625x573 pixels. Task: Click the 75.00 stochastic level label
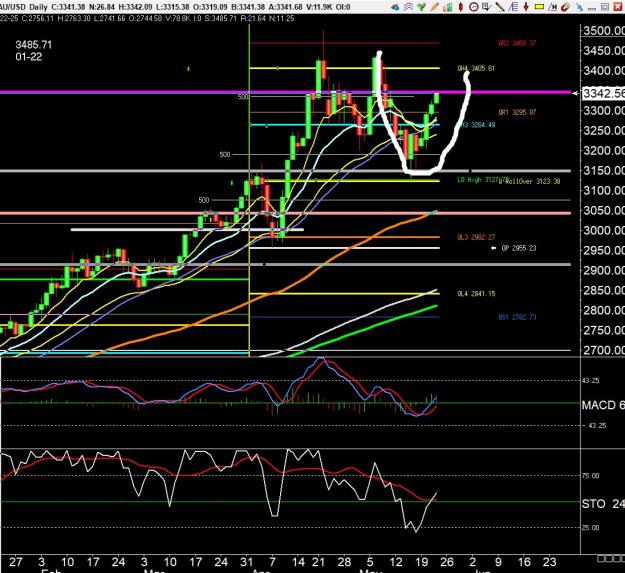pyautogui.click(x=590, y=476)
